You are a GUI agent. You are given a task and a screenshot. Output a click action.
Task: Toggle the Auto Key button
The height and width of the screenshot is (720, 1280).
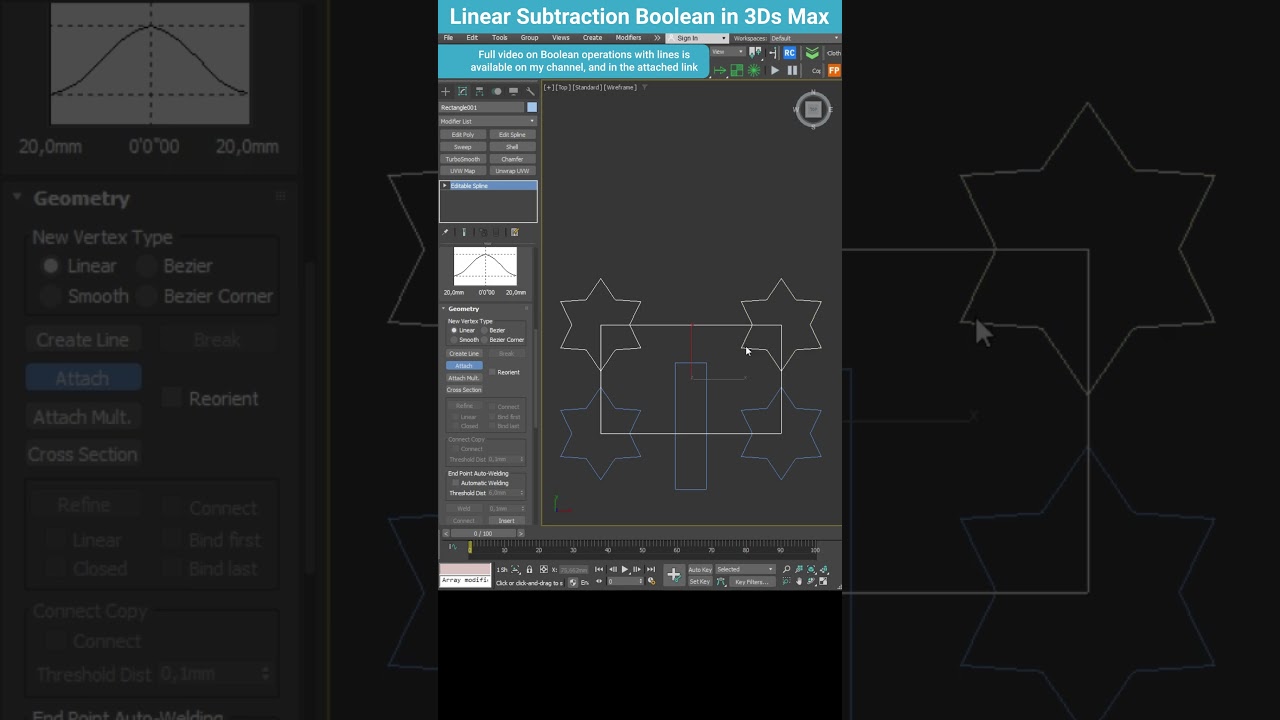pos(700,569)
